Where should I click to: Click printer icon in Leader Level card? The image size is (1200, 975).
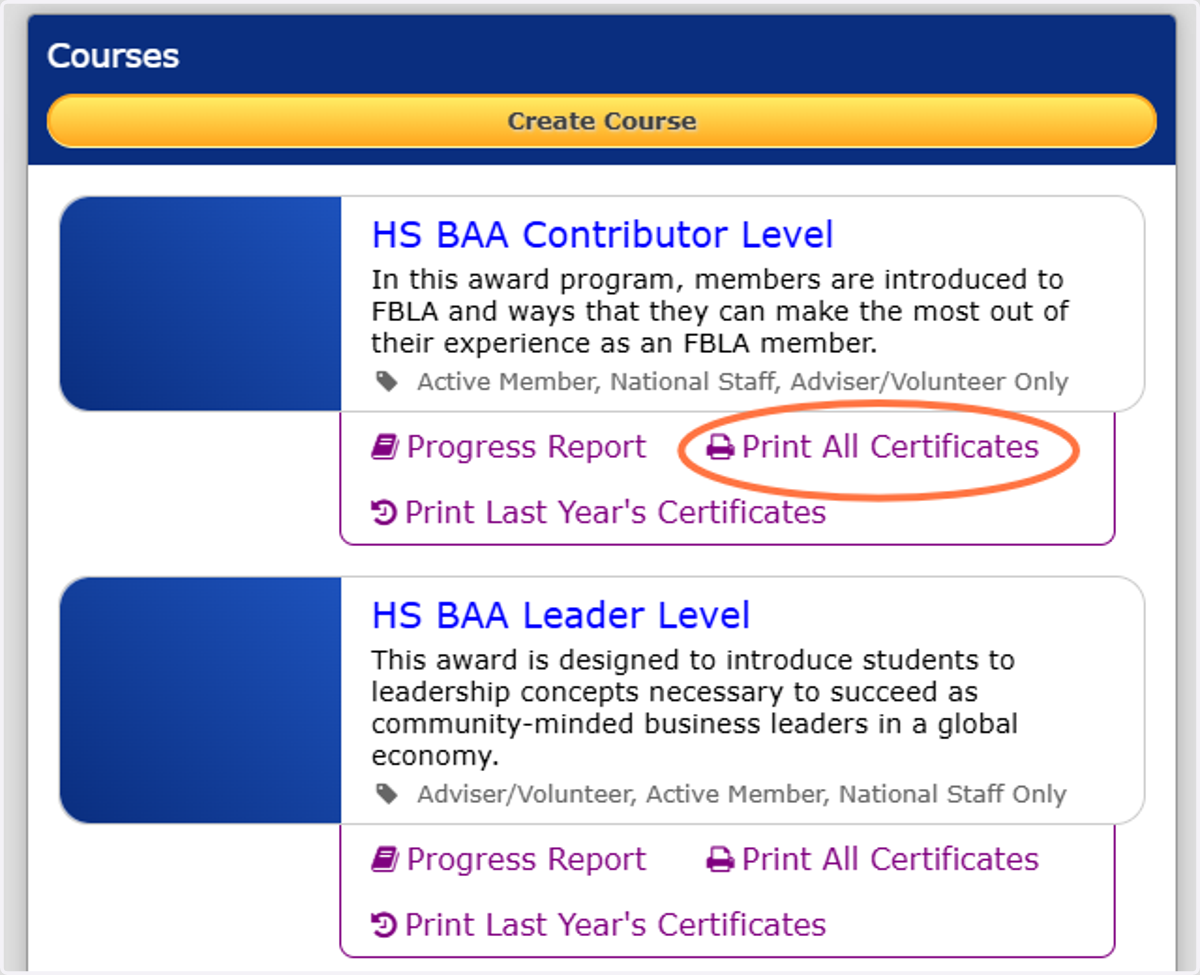(720, 861)
